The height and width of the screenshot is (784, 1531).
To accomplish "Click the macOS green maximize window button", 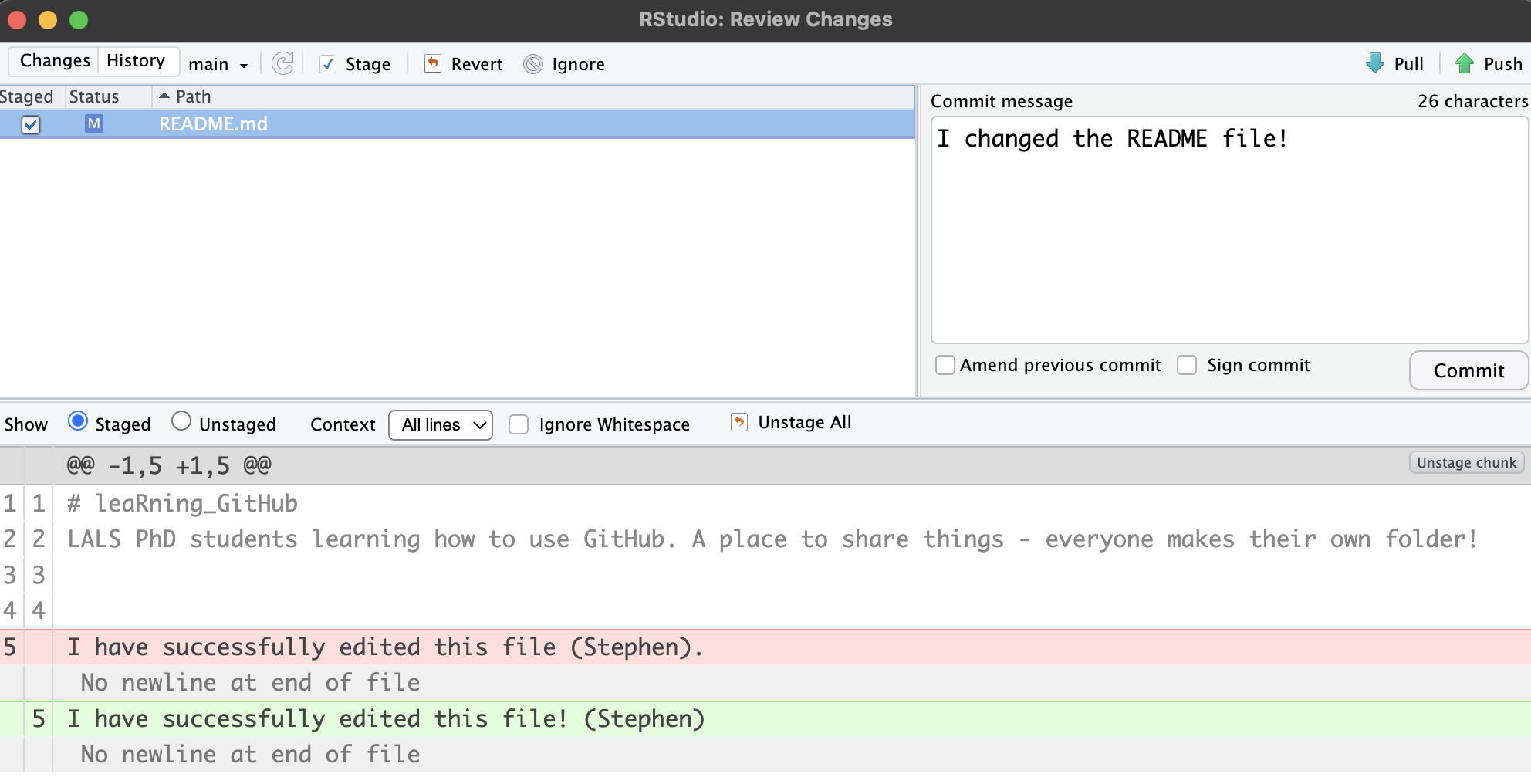I will pyautogui.click(x=79, y=20).
